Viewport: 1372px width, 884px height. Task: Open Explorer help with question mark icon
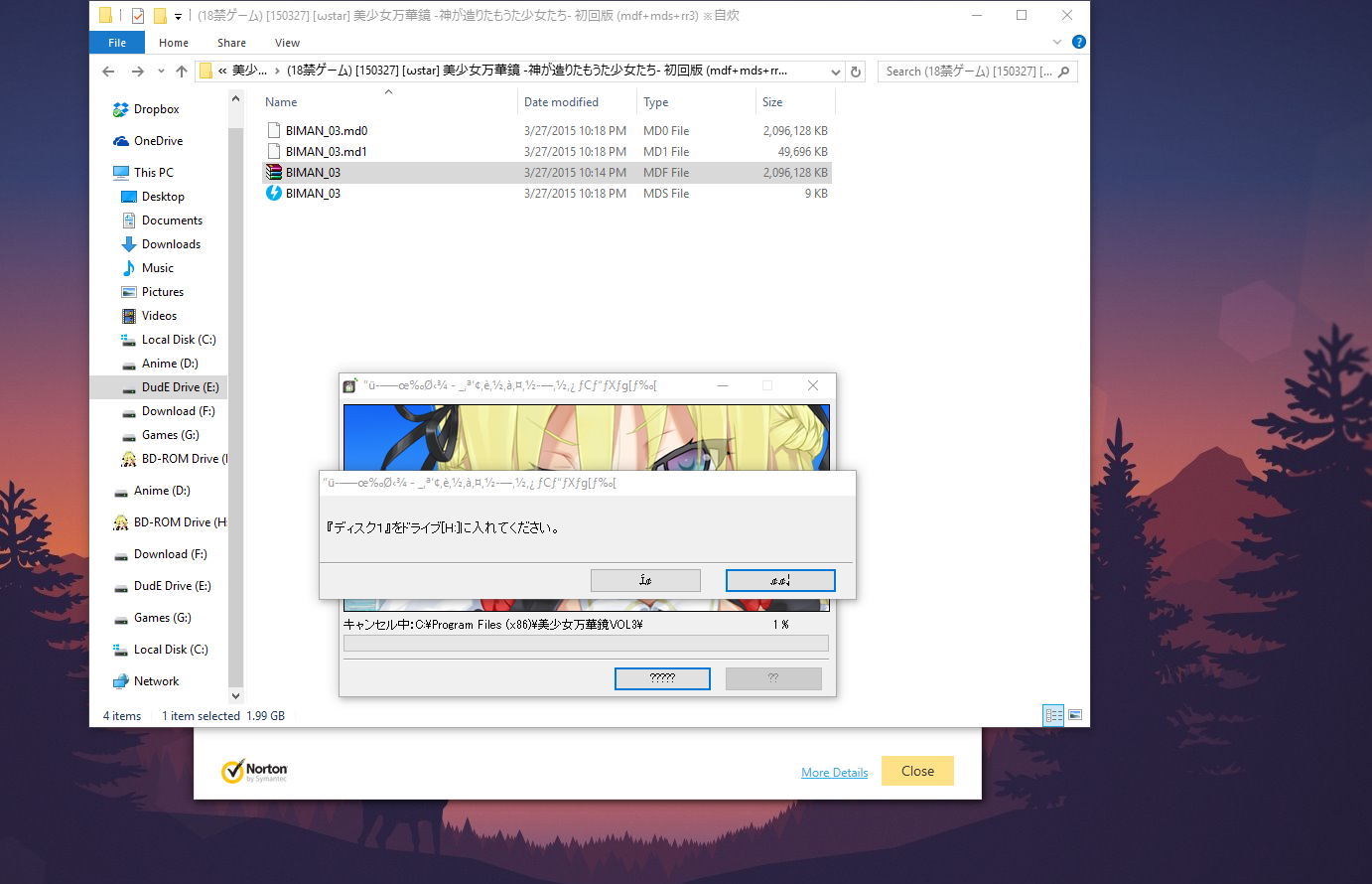[1079, 42]
